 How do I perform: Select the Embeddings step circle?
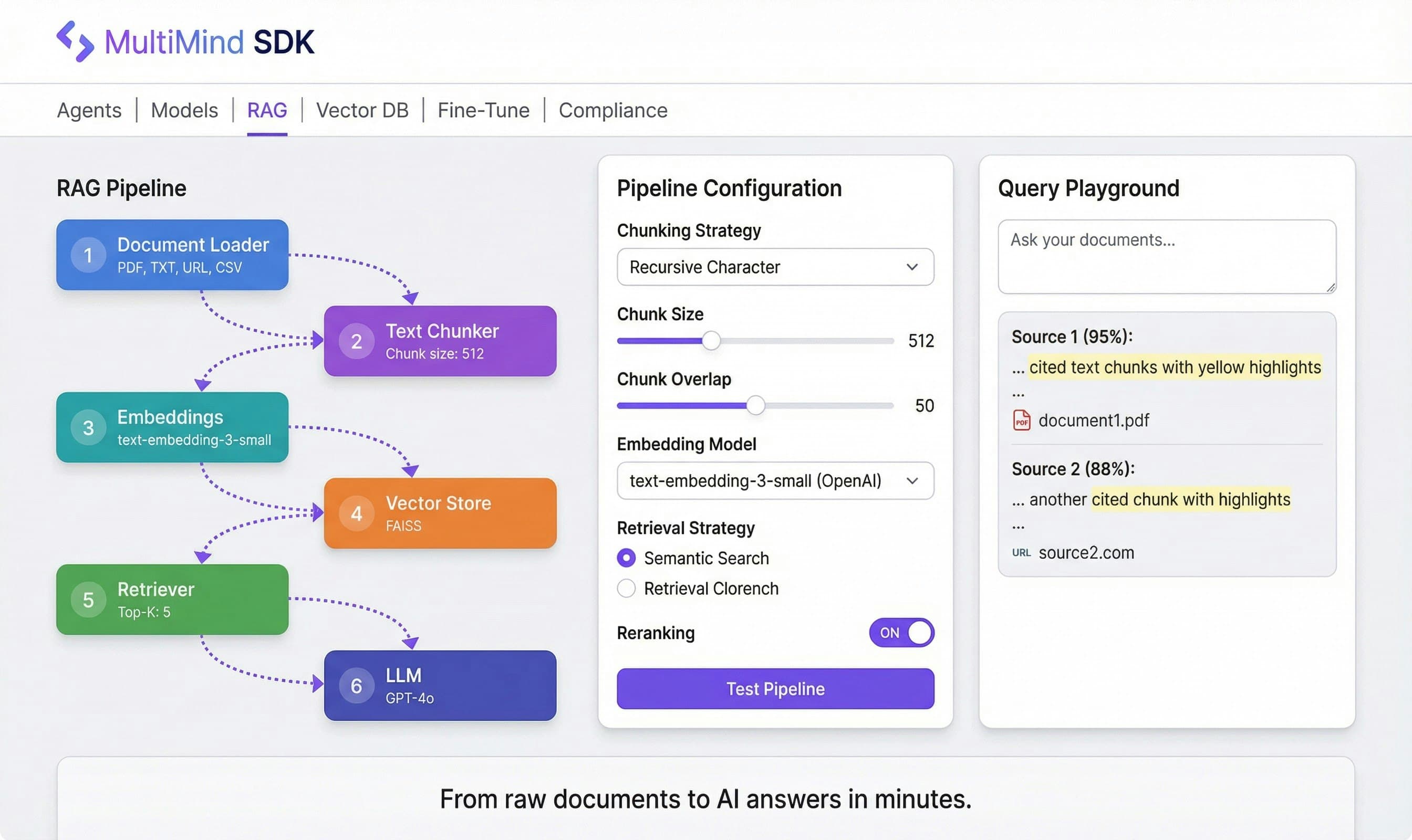click(x=88, y=428)
